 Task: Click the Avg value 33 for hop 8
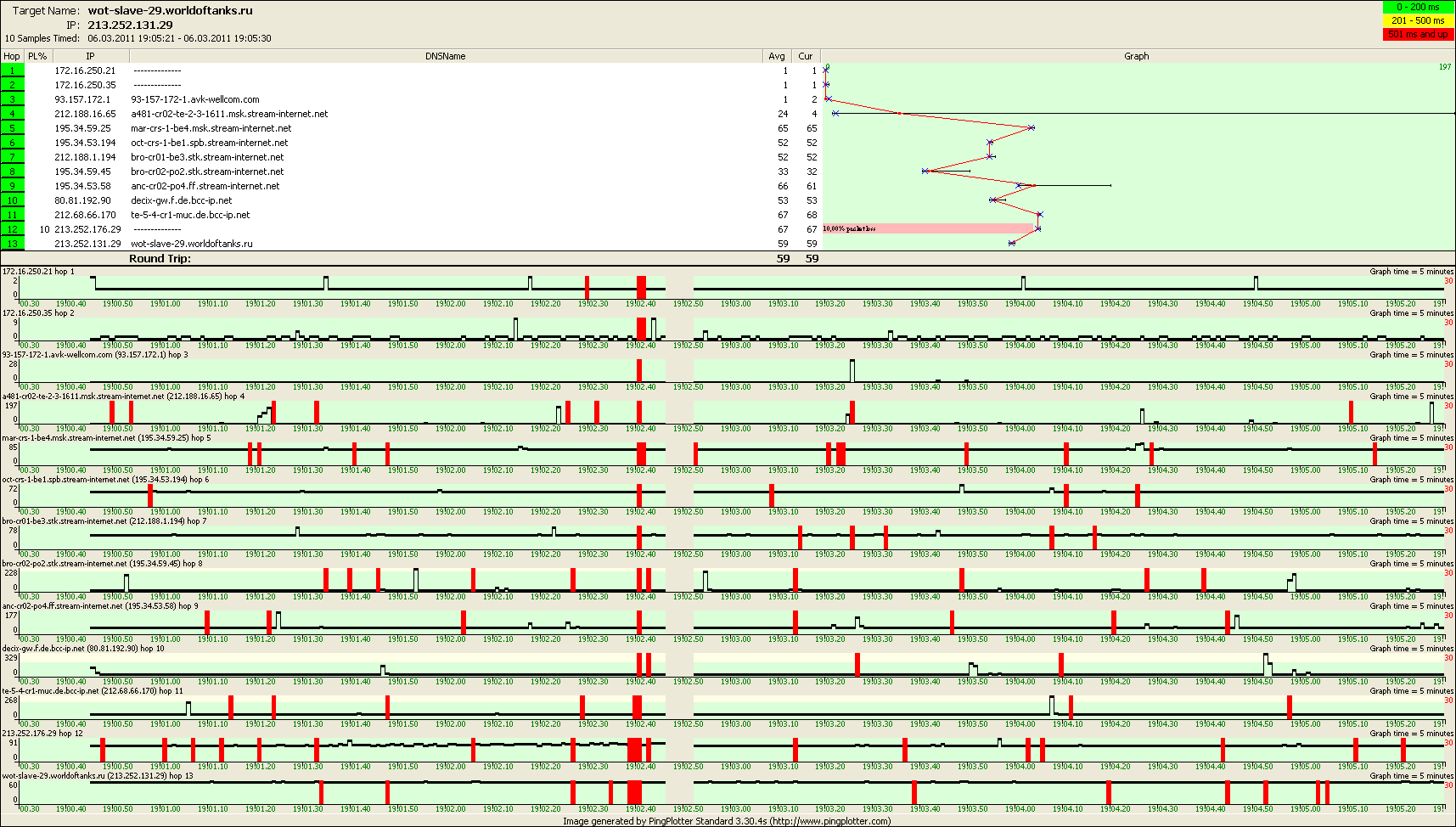(783, 172)
